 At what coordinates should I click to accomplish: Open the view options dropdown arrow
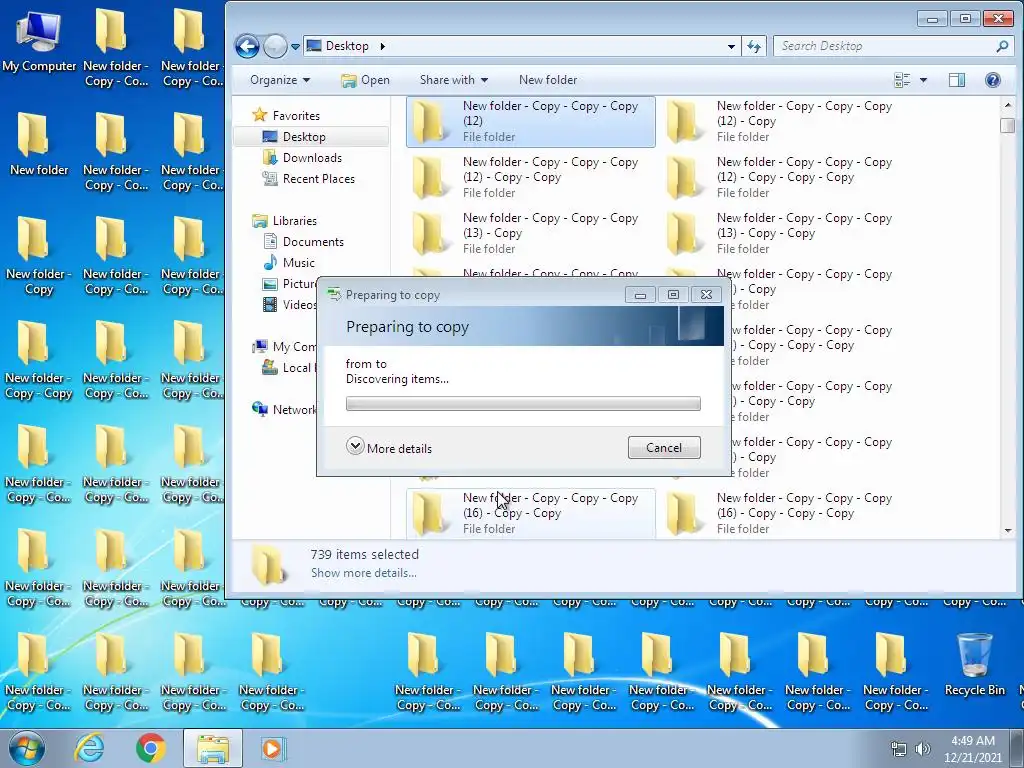923,80
